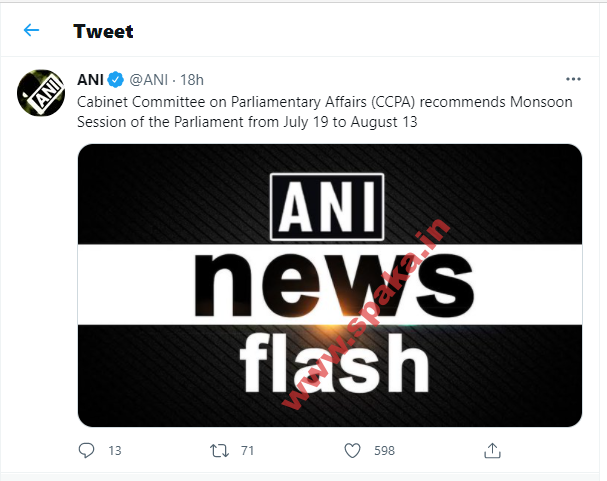
Task: Click the @ANI handle
Action: point(148,79)
